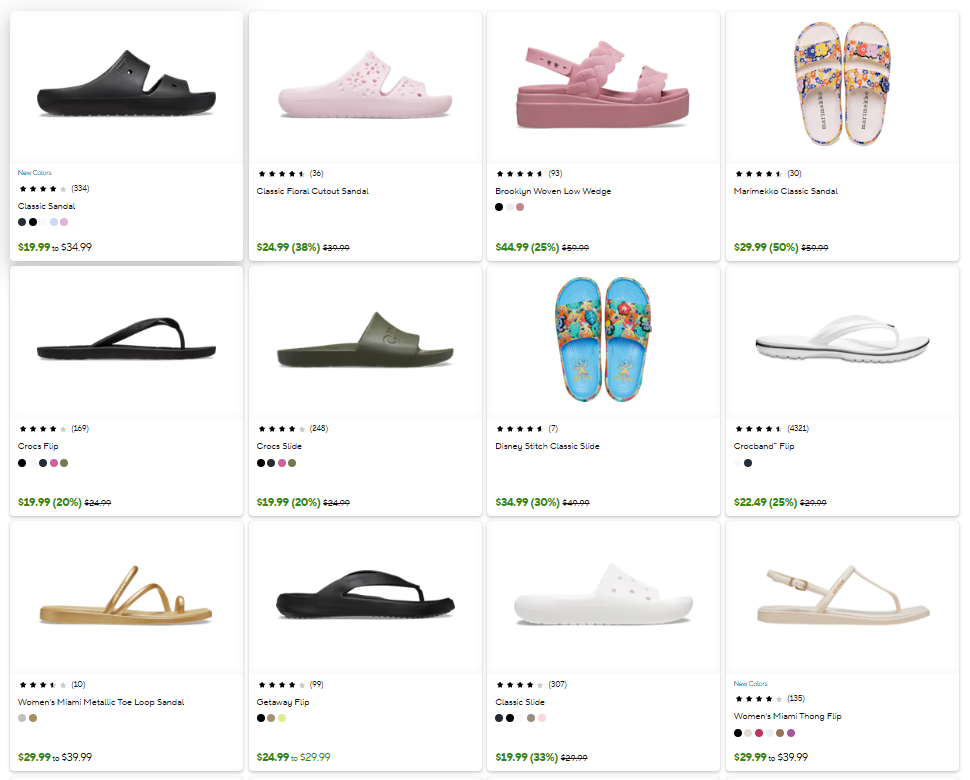Open the gold Miami Metallic Toe Loop image
Screen dimensions: 970x780
click(126, 598)
